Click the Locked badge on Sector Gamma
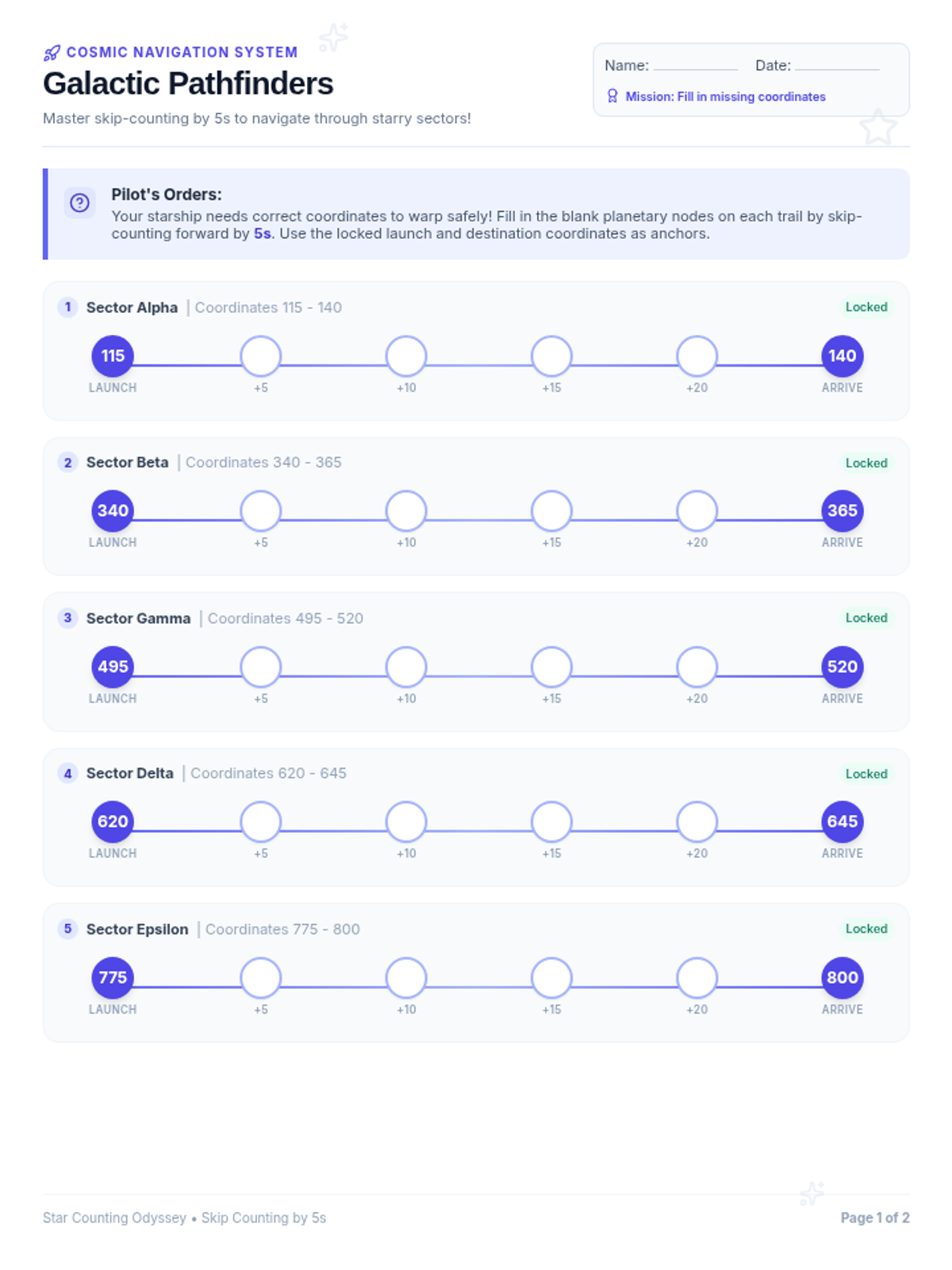This screenshot has height=1270, width=952. [866, 618]
